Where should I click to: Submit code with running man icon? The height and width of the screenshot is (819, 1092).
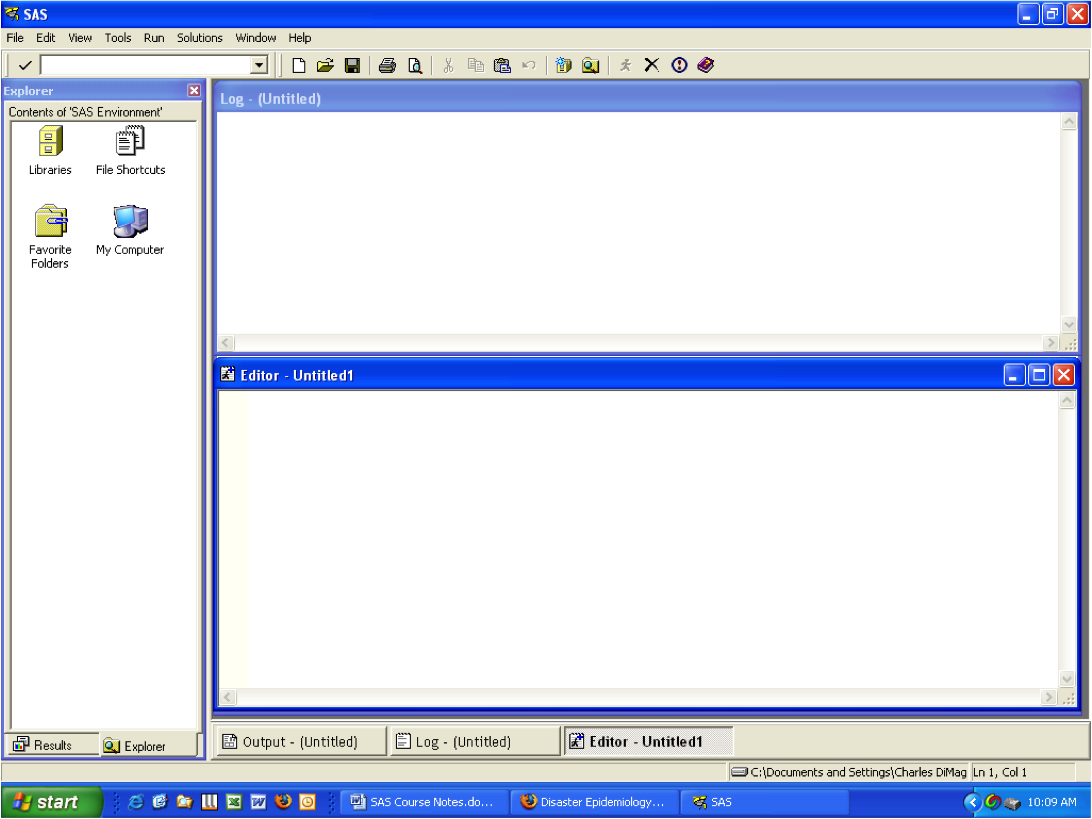coord(625,65)
